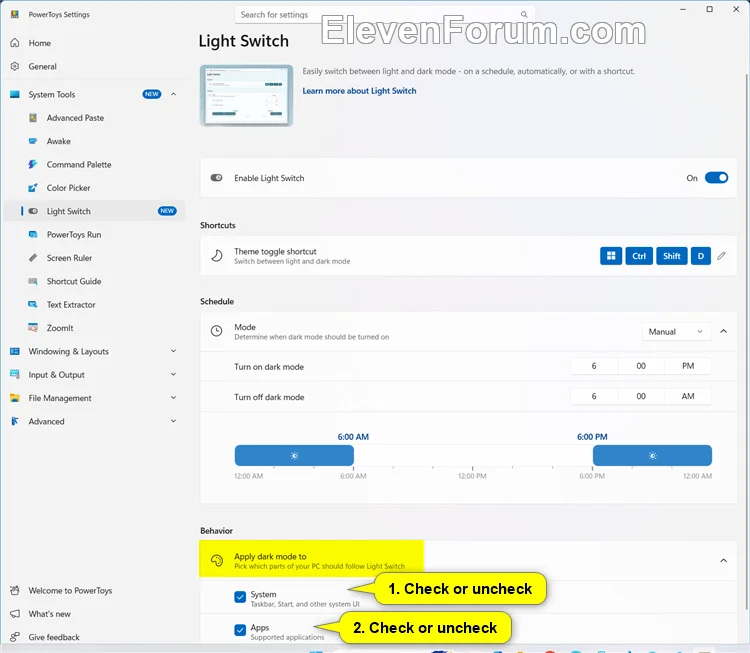Click the Windowing & Layouts icon
Screen dimensions: 750x653
pyautogui.click(x=15, y=351)
